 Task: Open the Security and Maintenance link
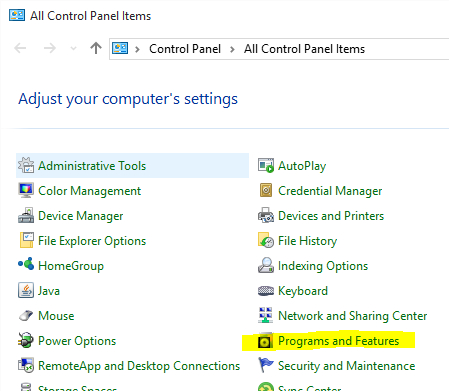tap(347, 366)
